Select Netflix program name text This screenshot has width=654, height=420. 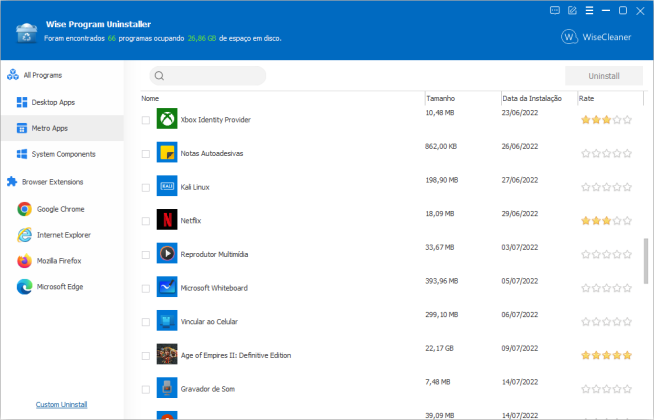pyautogui.click(x=191, y=221)
